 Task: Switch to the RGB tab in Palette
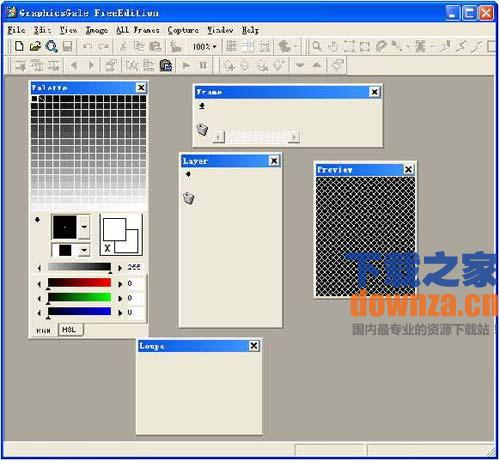[44, 331]
